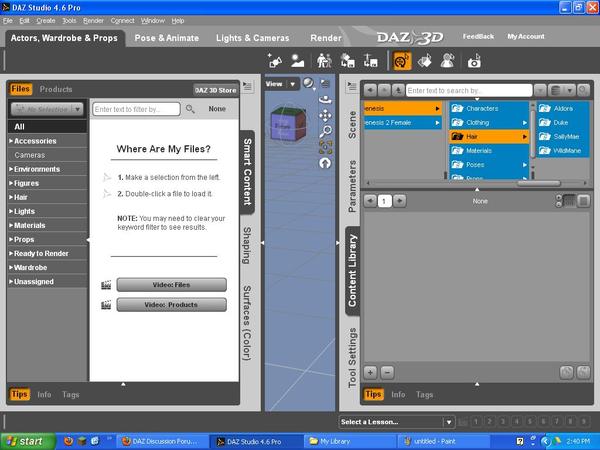The height and width of the screenshot is (450, 600).
Task: Open the Feedback link
Action: click(x=478, y=36)
